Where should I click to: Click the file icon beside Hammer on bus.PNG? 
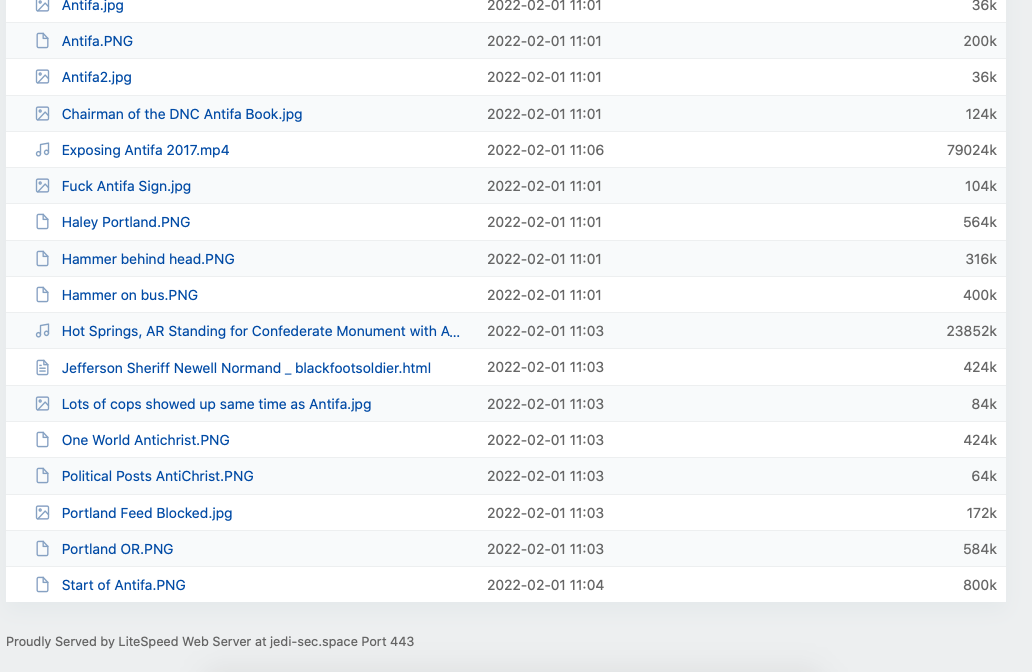point(42,296)
